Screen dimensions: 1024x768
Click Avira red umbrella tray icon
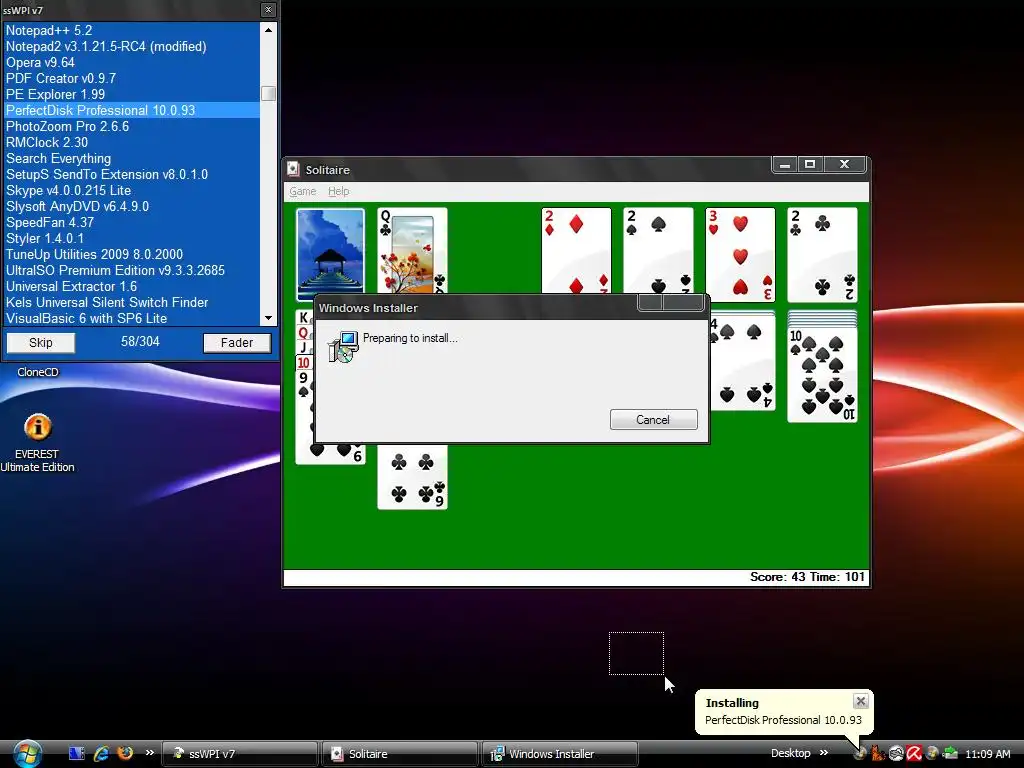(914, 754)
